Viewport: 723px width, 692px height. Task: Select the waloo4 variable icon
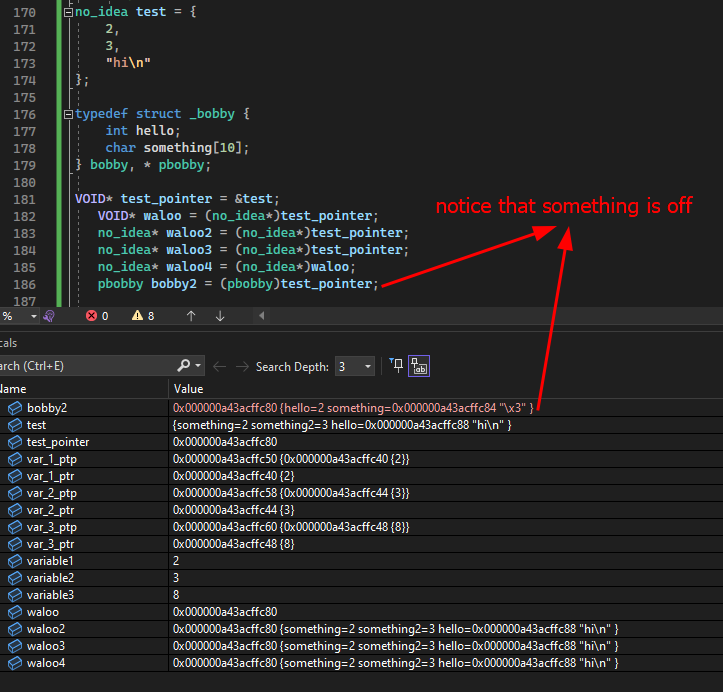[15, 663]
